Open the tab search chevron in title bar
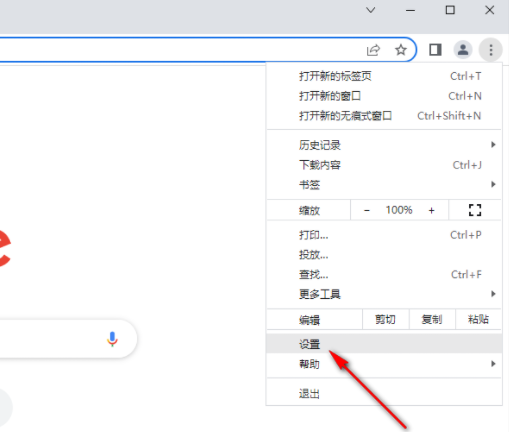 [x=371, y=10]
